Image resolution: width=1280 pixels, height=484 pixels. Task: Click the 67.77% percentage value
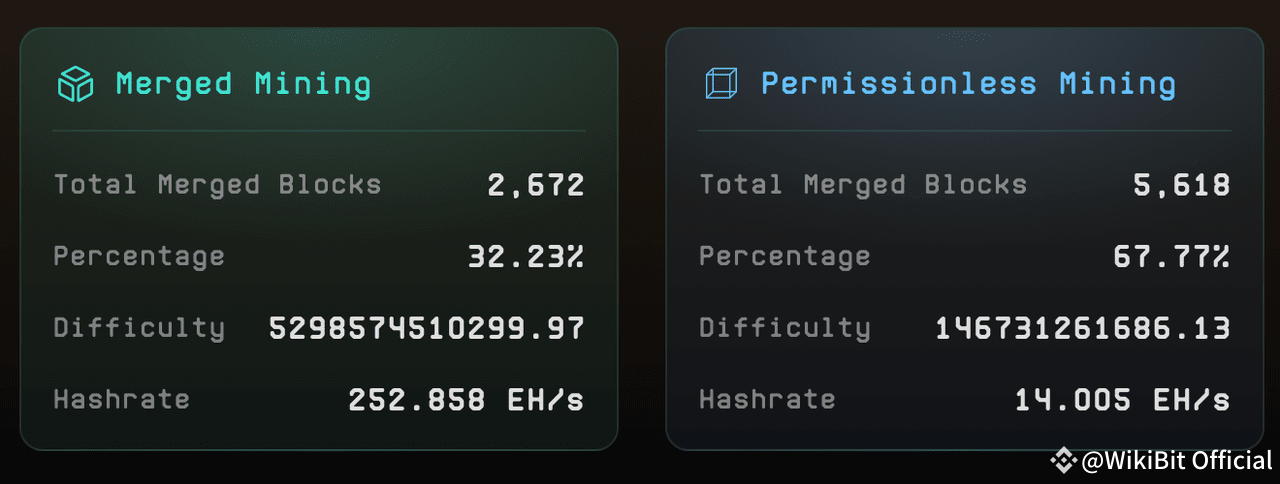point(1172,257)
